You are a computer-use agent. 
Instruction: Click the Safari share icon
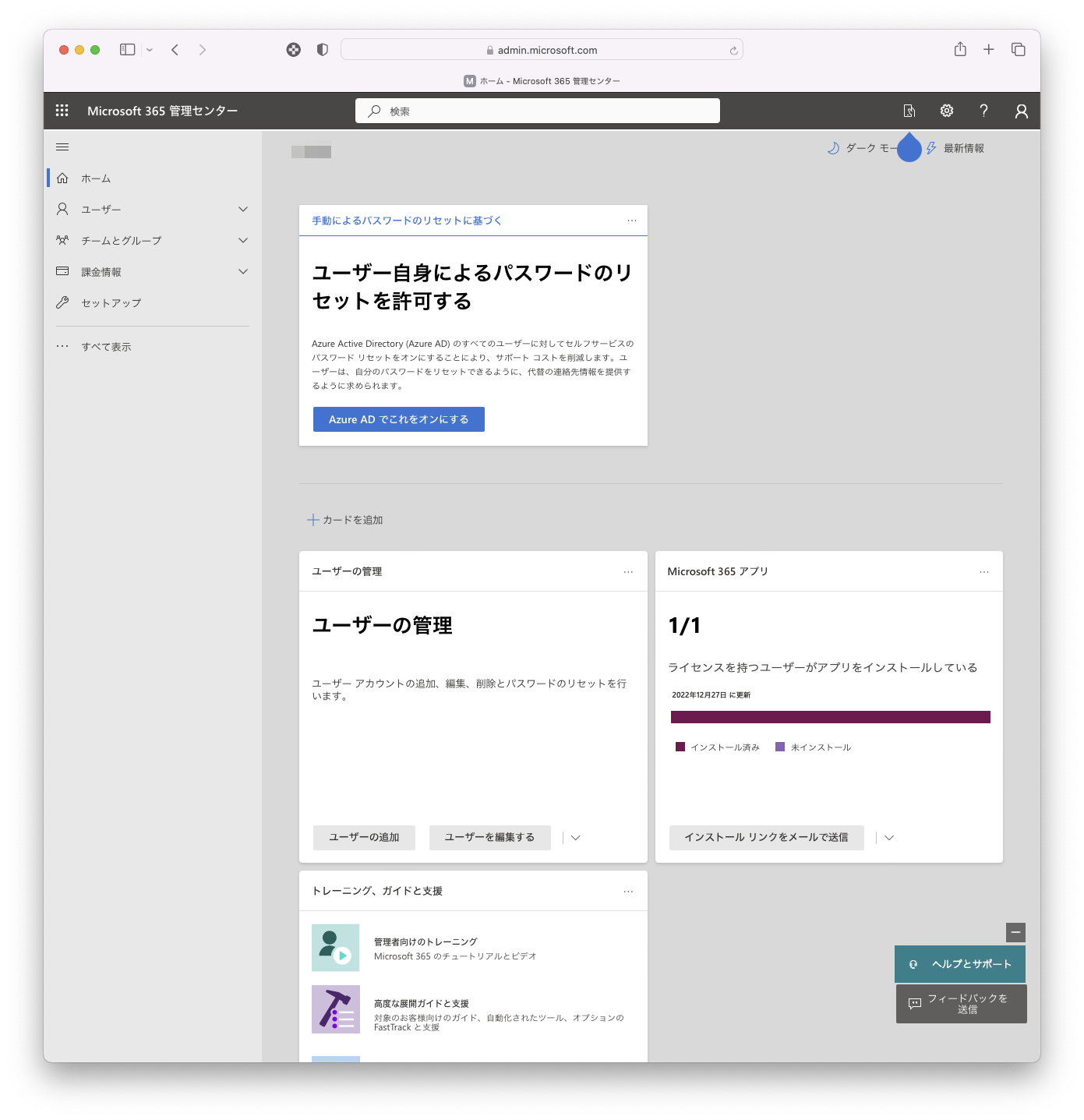[x=960, y=49]
